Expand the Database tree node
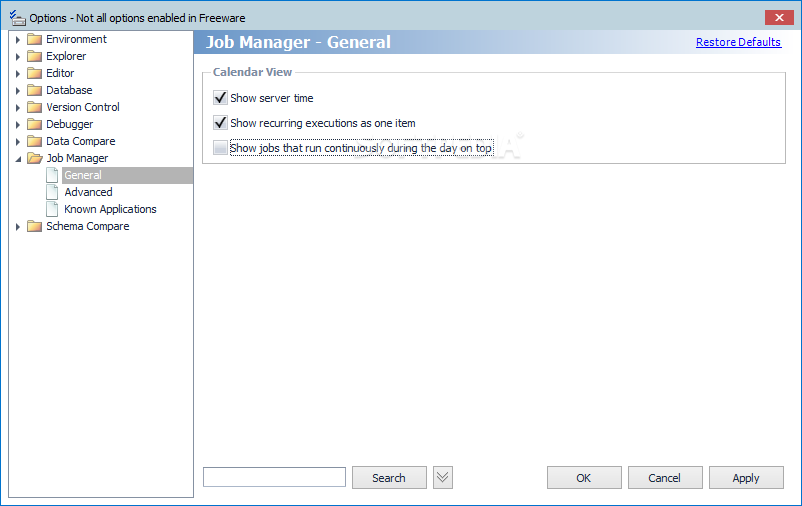The width and height of the screenshot is (802, 506). [x=18, y=91]
